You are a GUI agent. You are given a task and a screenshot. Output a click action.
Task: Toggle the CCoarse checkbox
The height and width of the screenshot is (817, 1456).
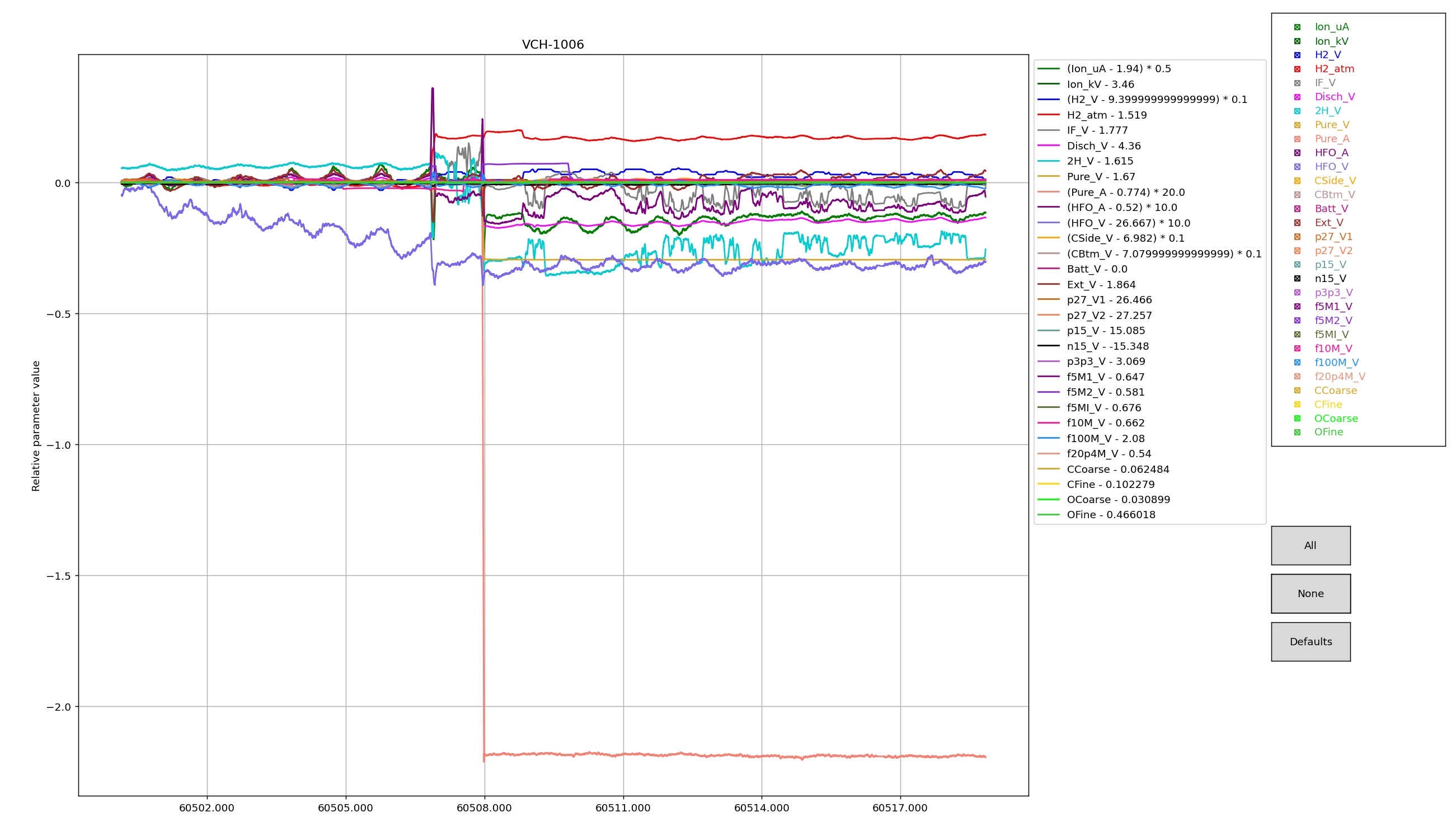[1297, 390]
